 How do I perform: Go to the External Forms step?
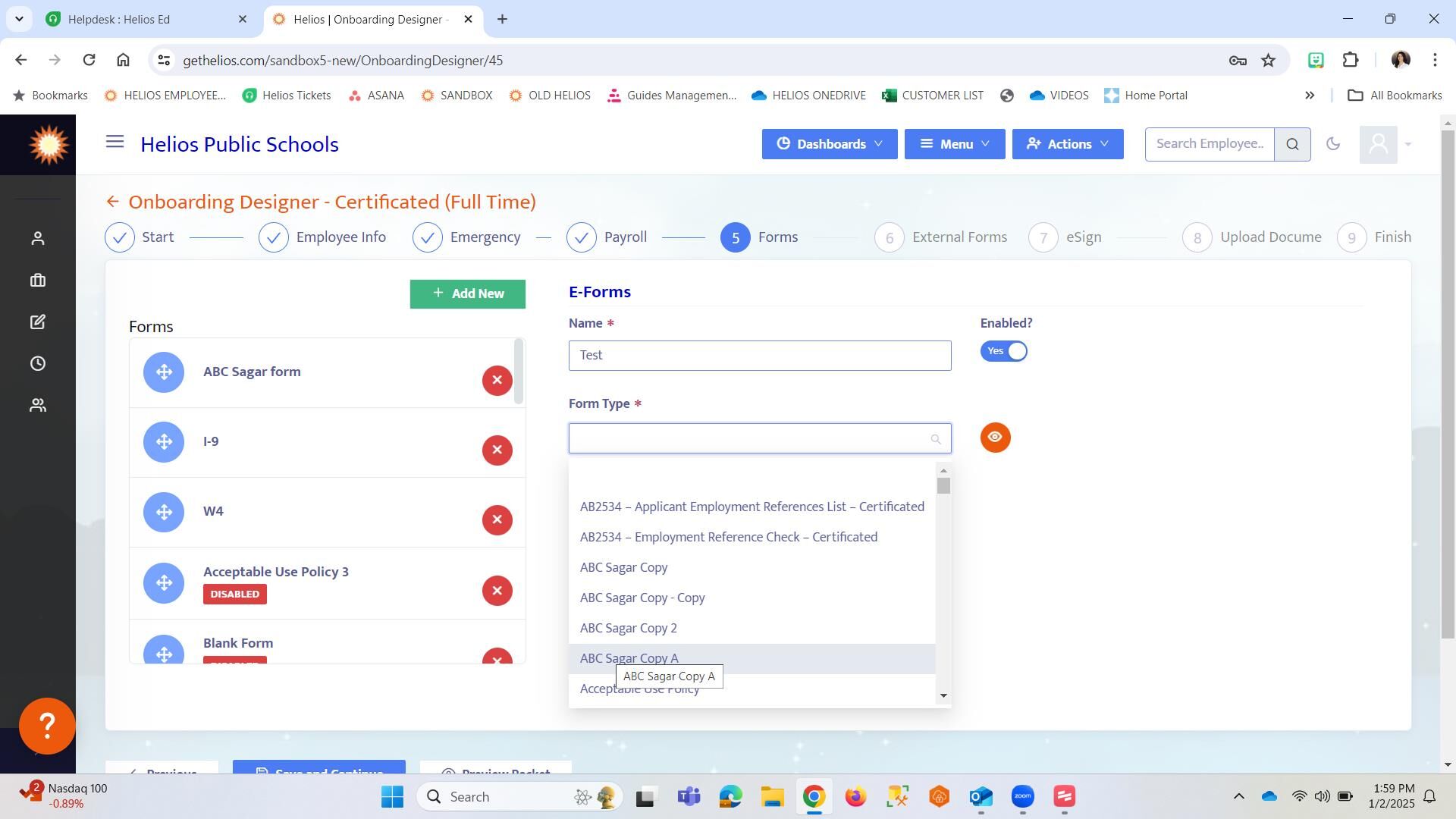pos(940,237)
